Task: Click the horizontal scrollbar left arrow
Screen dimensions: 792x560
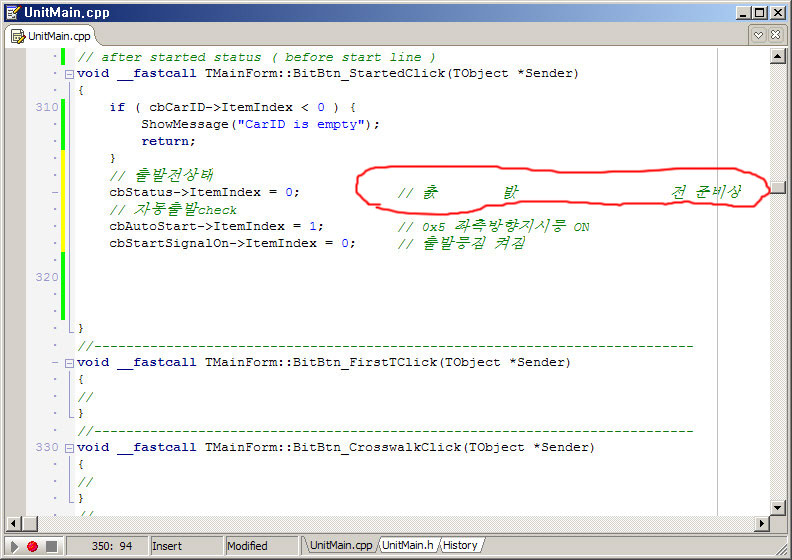Action: coord(14,524)
